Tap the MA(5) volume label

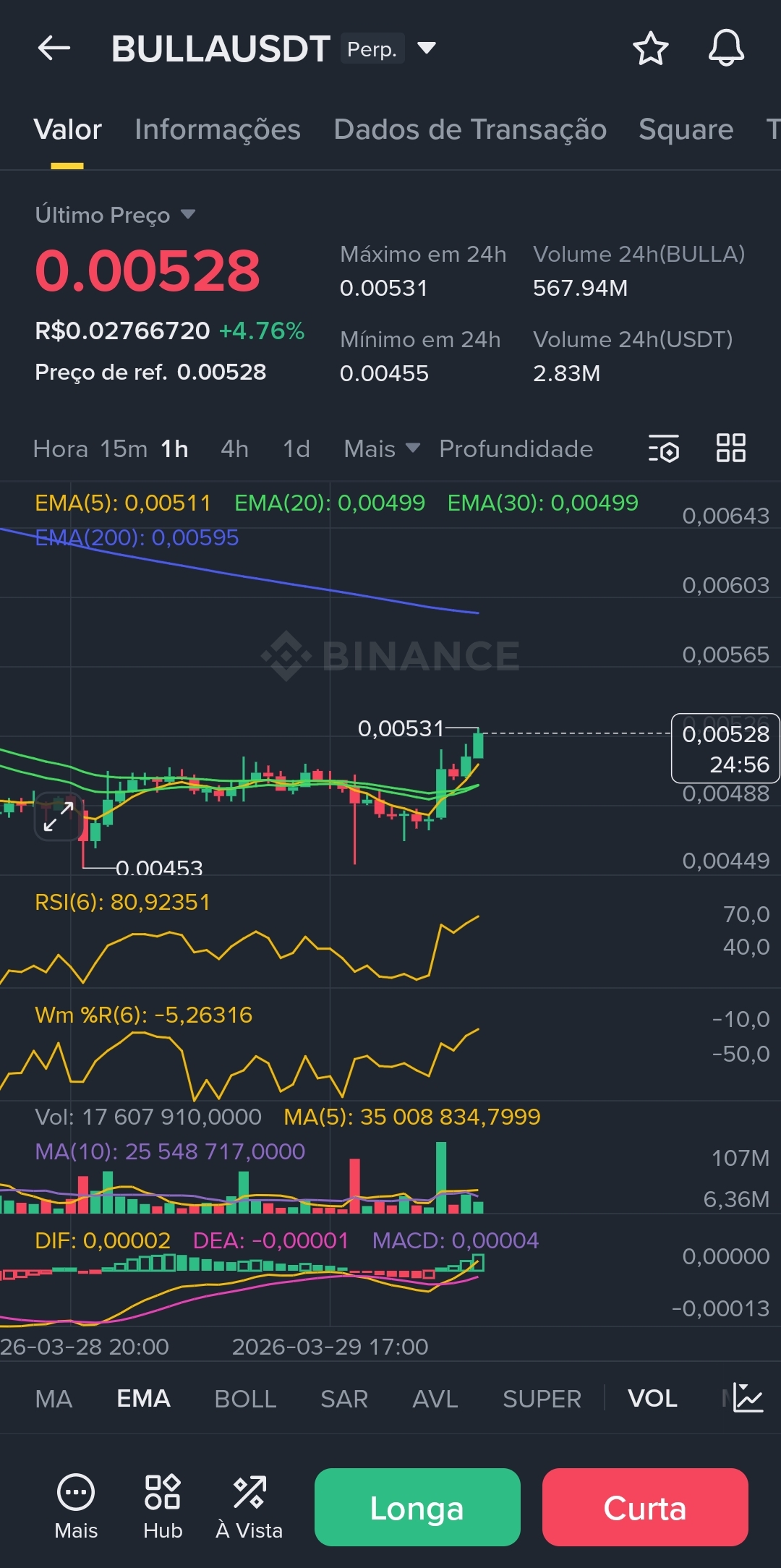(x=412, y=1117)
